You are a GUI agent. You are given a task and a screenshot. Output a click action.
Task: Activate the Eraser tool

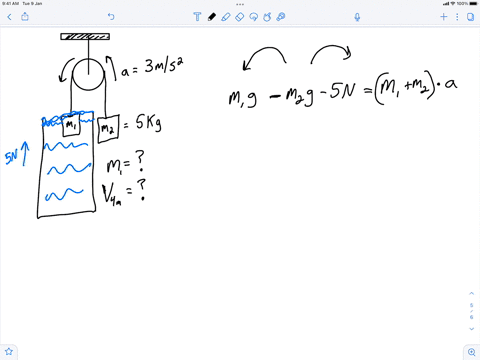coord(240,17)
